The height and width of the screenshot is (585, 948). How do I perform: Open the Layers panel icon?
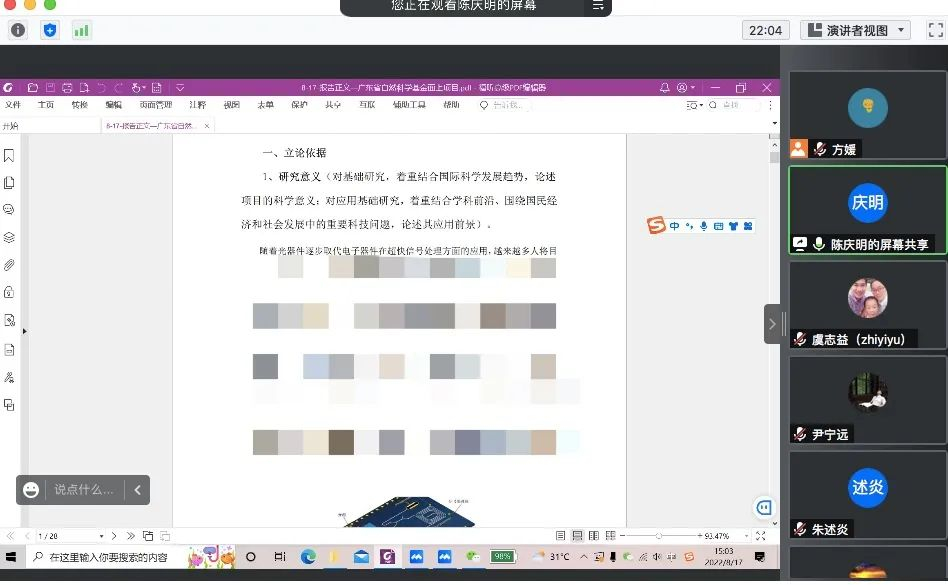pos(9,238)
